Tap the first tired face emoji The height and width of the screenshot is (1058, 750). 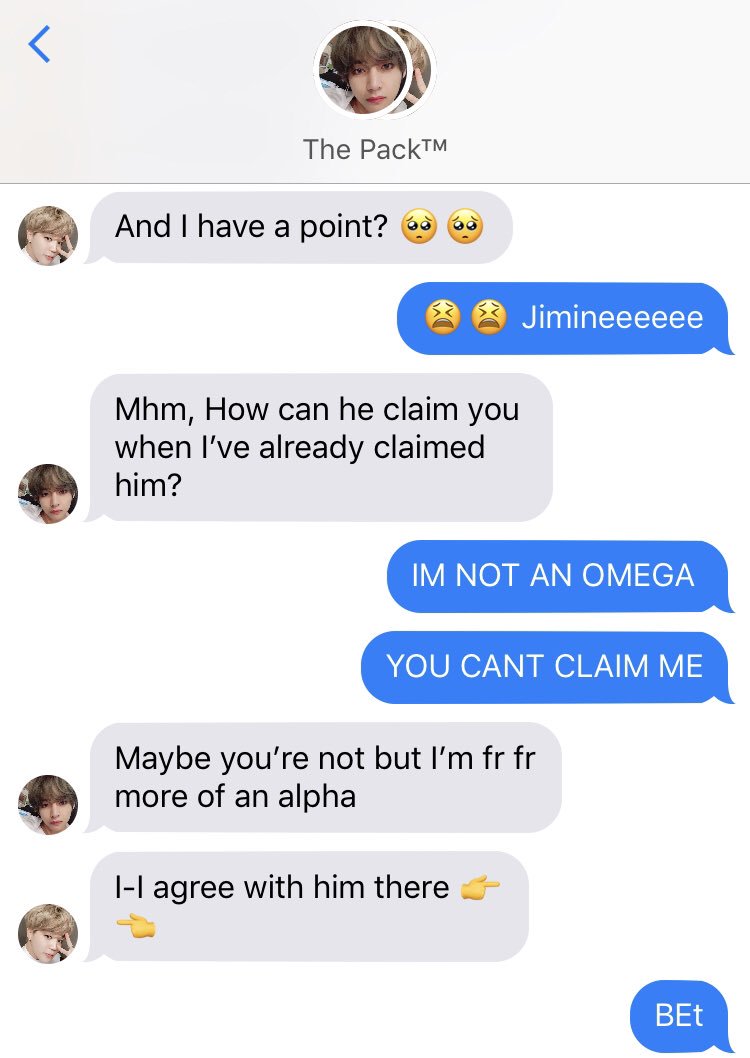pyautogui.click(x=442, y=317)
